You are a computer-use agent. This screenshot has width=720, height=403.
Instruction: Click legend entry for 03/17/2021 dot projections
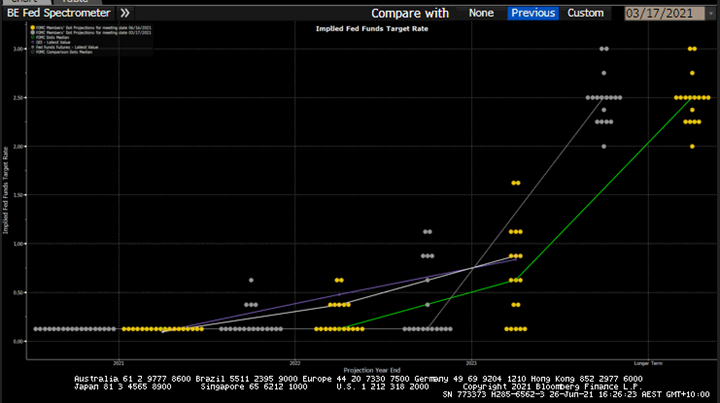[x=93, y=33]
